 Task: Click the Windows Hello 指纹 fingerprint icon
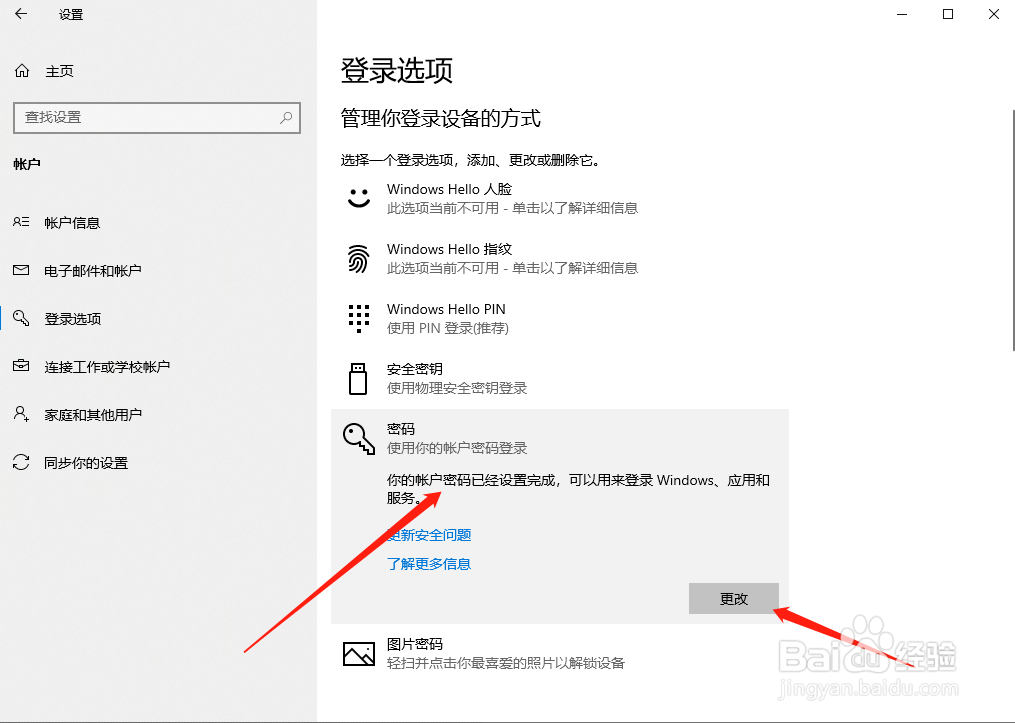click(x=358, y=257)
